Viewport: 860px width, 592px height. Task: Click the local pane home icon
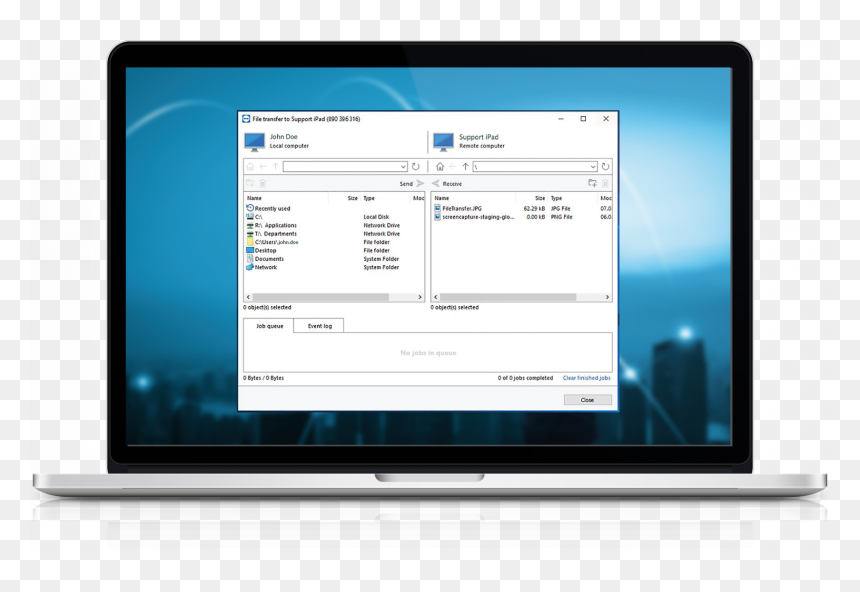250,166
